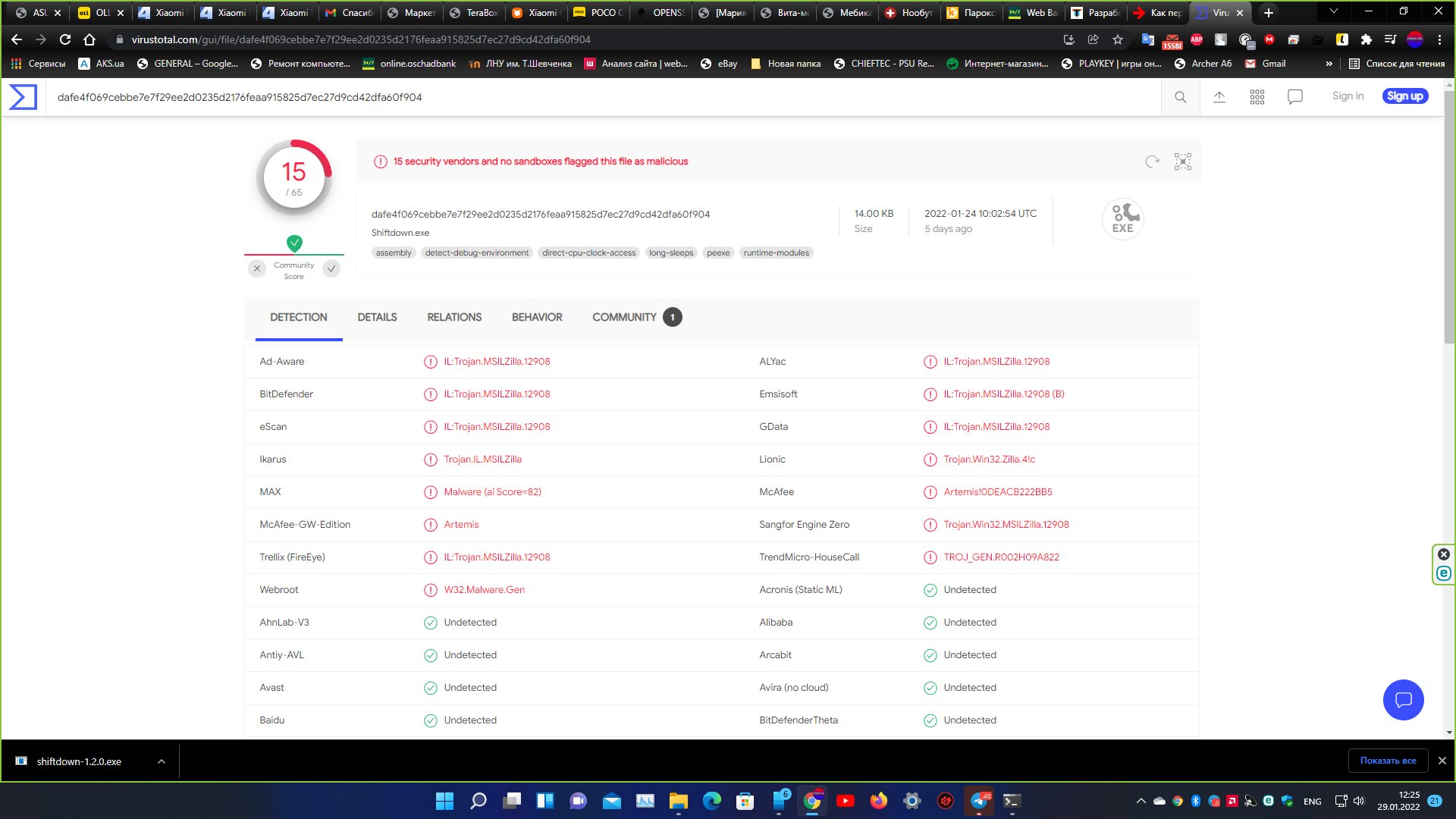Click the direct-cpu-clock-access tag
Screen dimensions: 1456x819
589,253
